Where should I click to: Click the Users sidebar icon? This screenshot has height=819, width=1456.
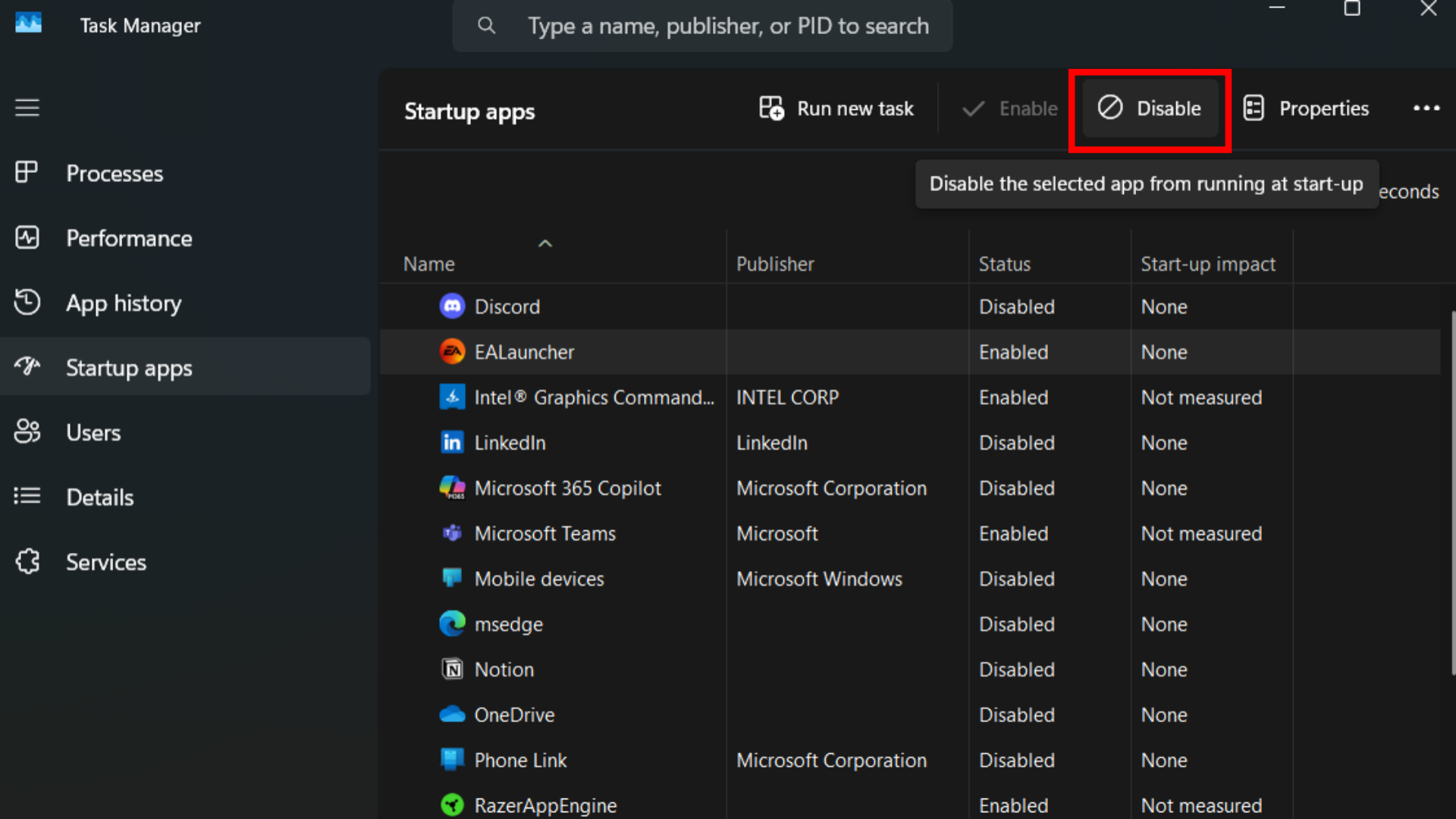click(x=27, y=431)
